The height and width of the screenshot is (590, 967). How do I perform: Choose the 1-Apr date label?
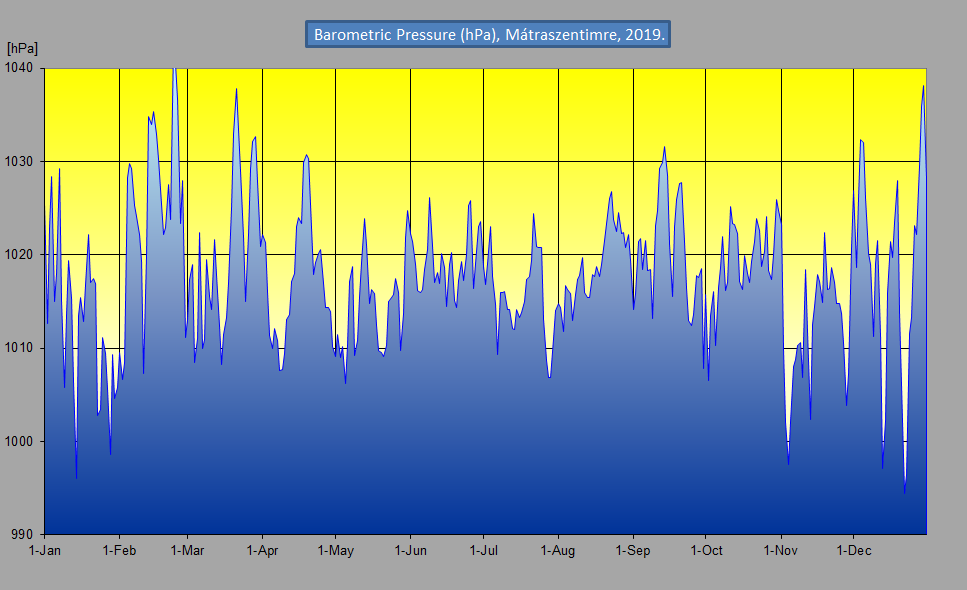click(262, 551)
